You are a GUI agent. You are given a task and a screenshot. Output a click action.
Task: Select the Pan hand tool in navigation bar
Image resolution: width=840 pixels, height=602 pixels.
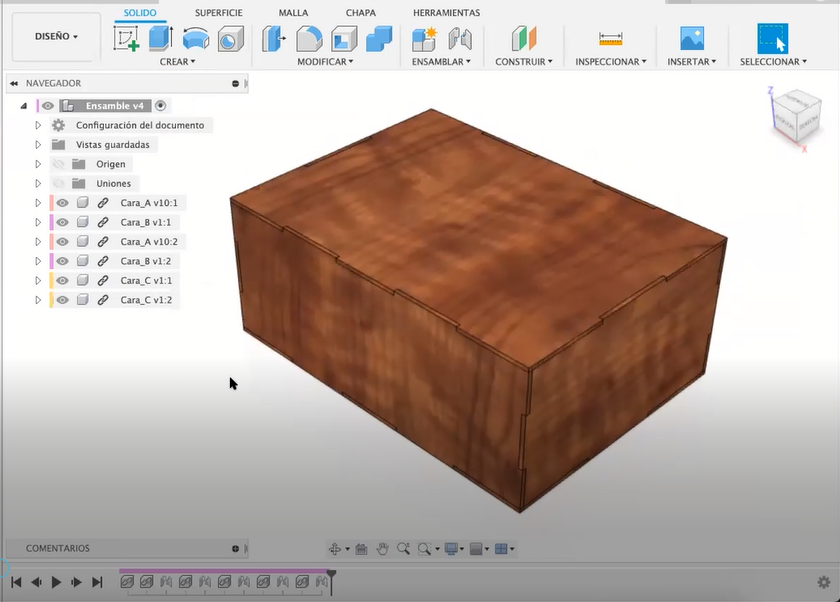tap(382, 549)
